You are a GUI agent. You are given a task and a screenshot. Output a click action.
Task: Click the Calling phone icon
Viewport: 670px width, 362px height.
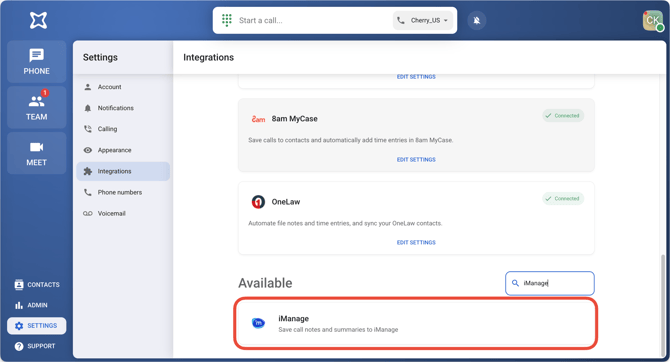coord(88,129)
